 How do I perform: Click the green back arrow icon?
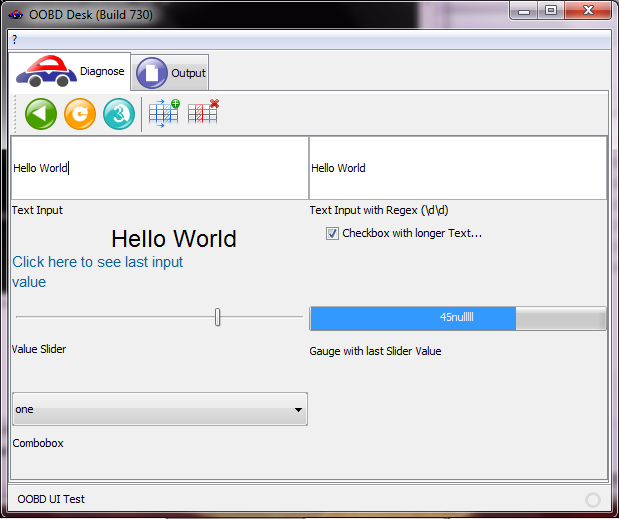pos(41,114)
